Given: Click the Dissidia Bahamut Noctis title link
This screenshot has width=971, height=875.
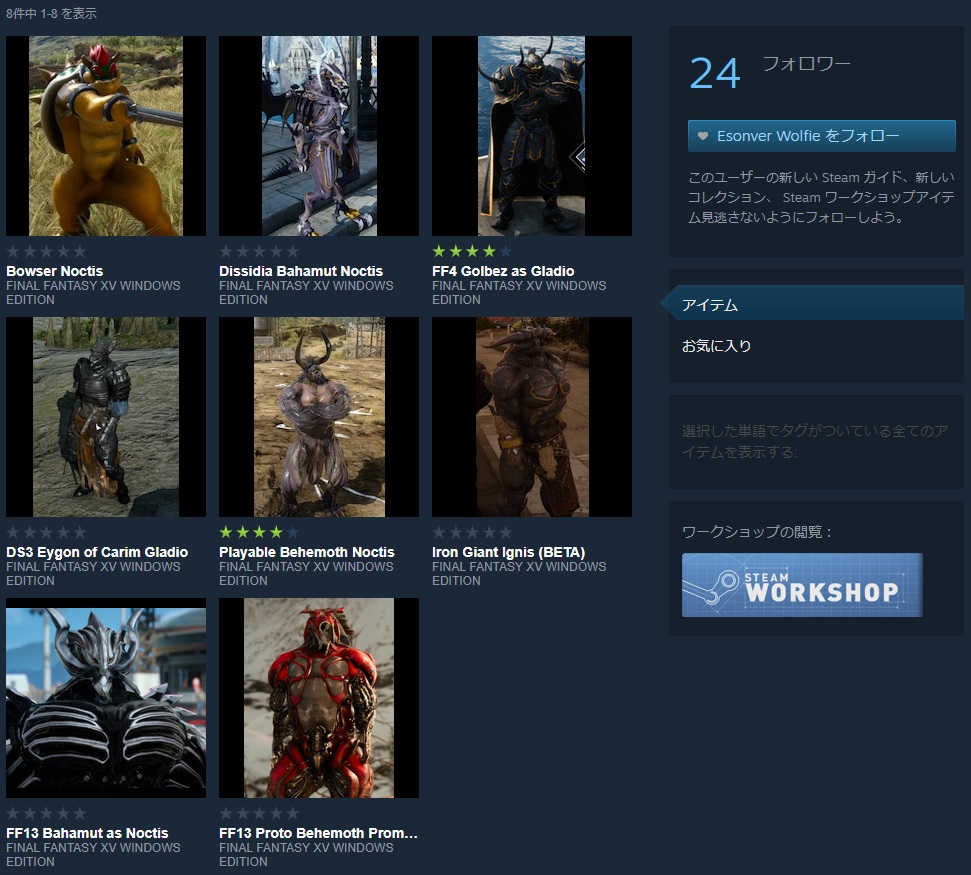Looking at the screenshot, I should click(x=301, y=271).
